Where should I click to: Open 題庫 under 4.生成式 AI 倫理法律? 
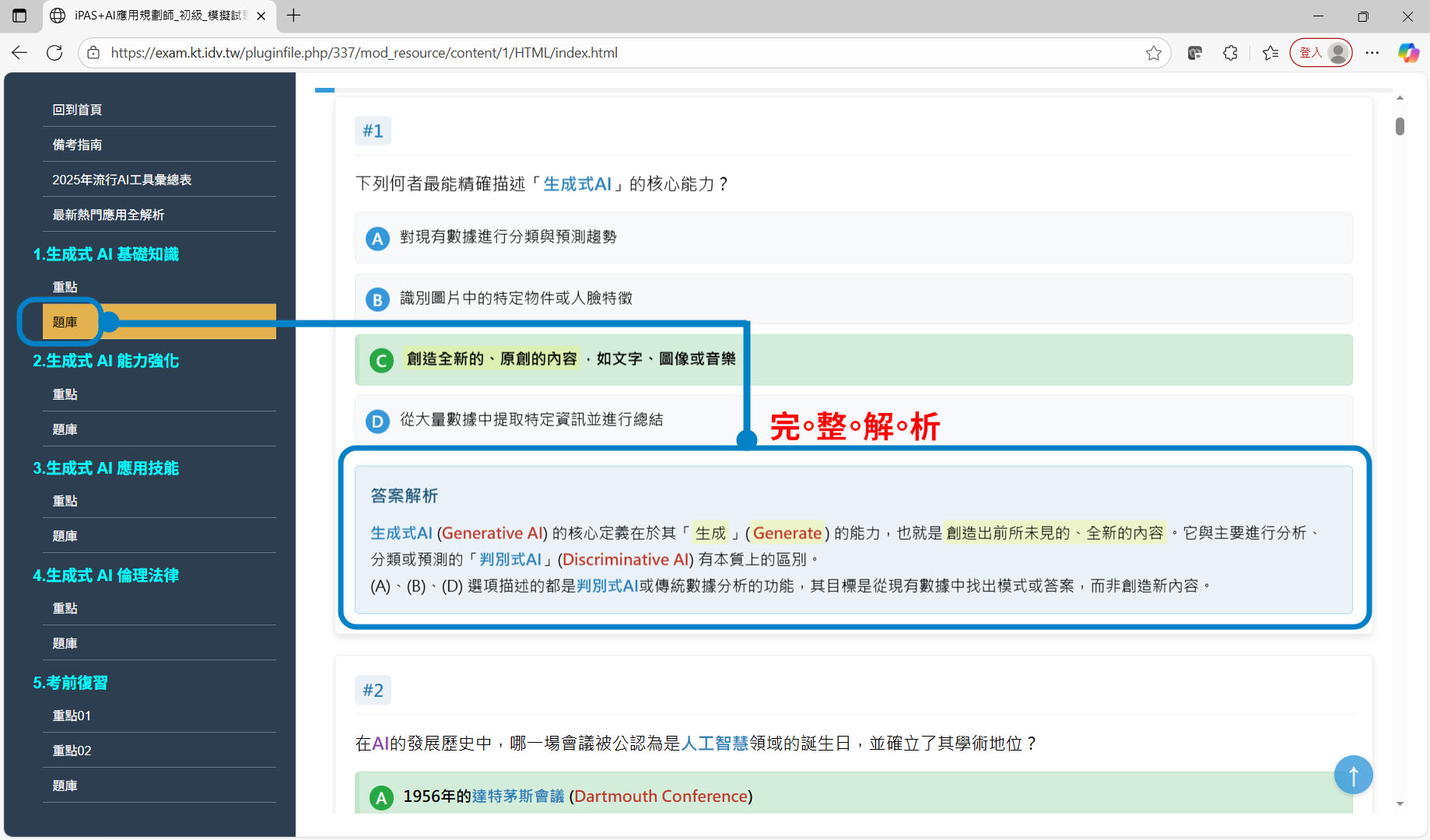click(159, 643)
